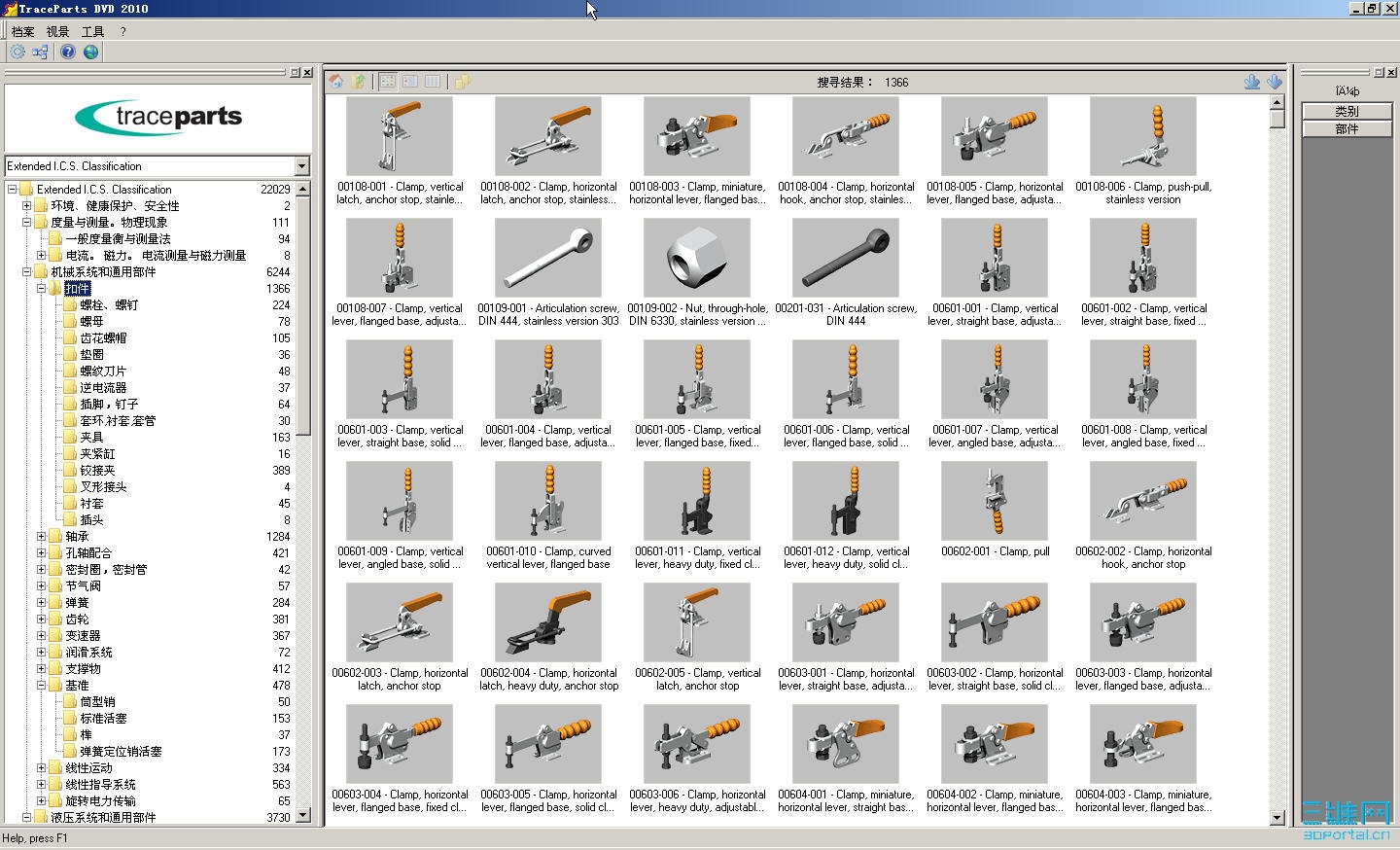Click the download-to-tray arrow icon
Viewport: 1400px width, 850px height.
coord(1252,82)
